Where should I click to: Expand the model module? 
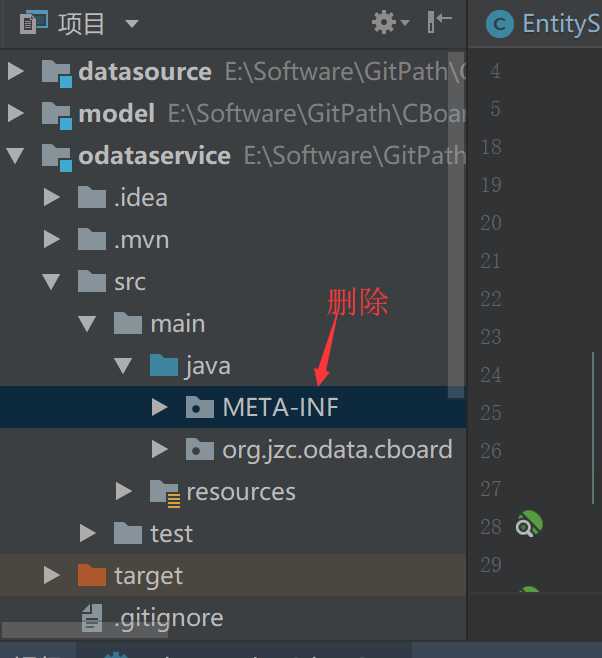click(16, 113)
